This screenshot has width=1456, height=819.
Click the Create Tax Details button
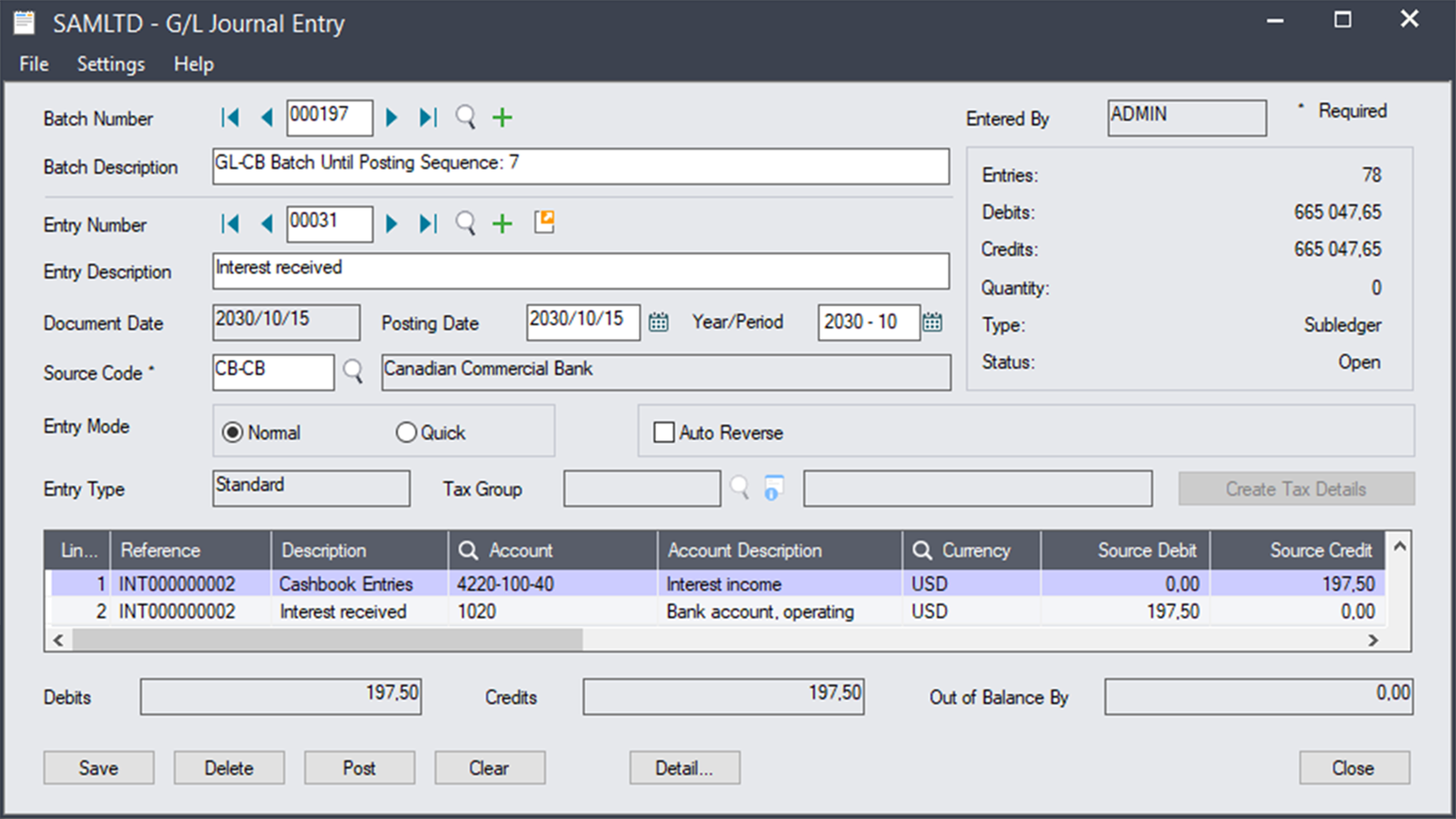[x=1296, y=488]
